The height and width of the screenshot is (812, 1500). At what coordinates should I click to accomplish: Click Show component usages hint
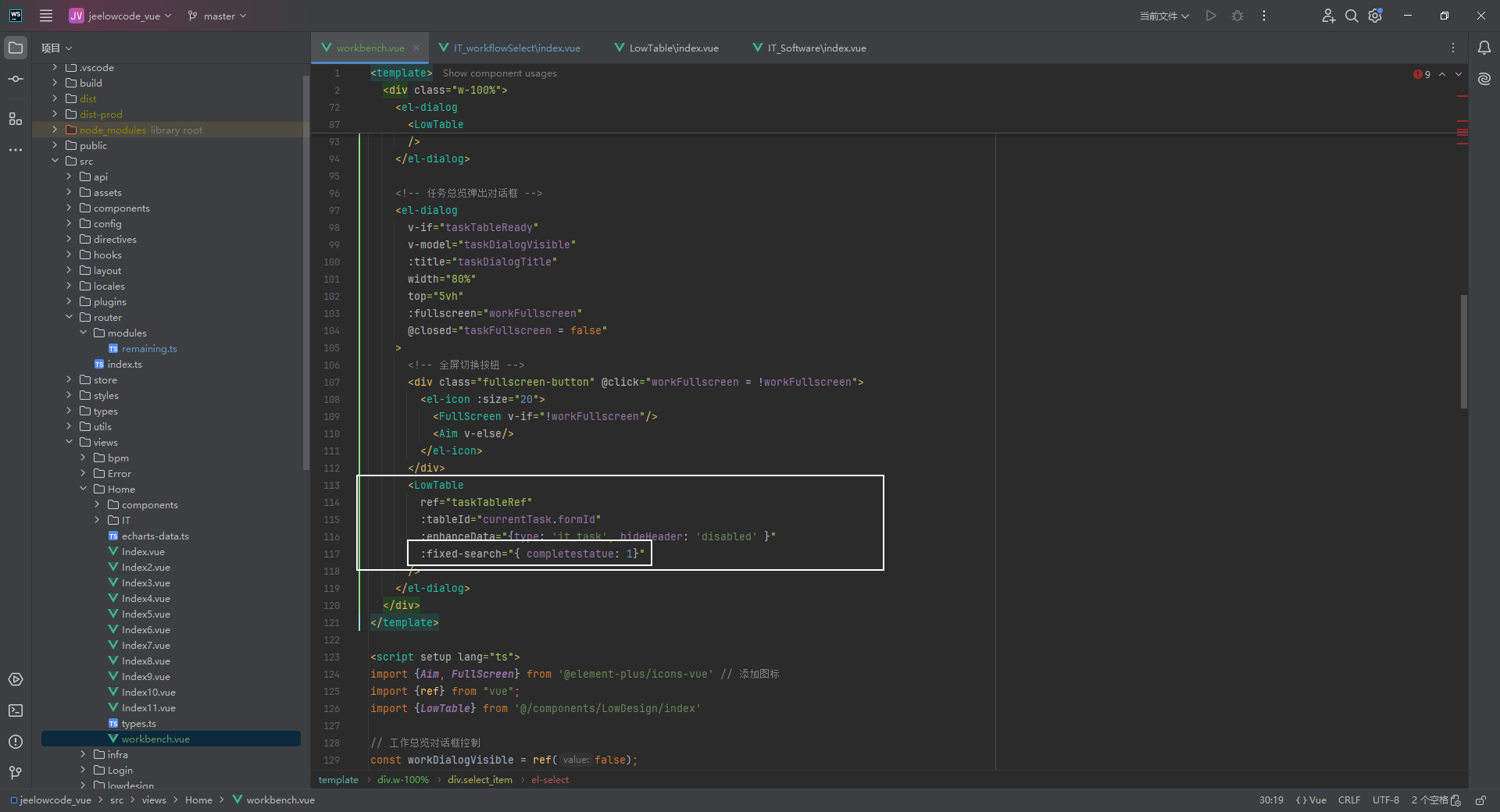click(500, 73)
